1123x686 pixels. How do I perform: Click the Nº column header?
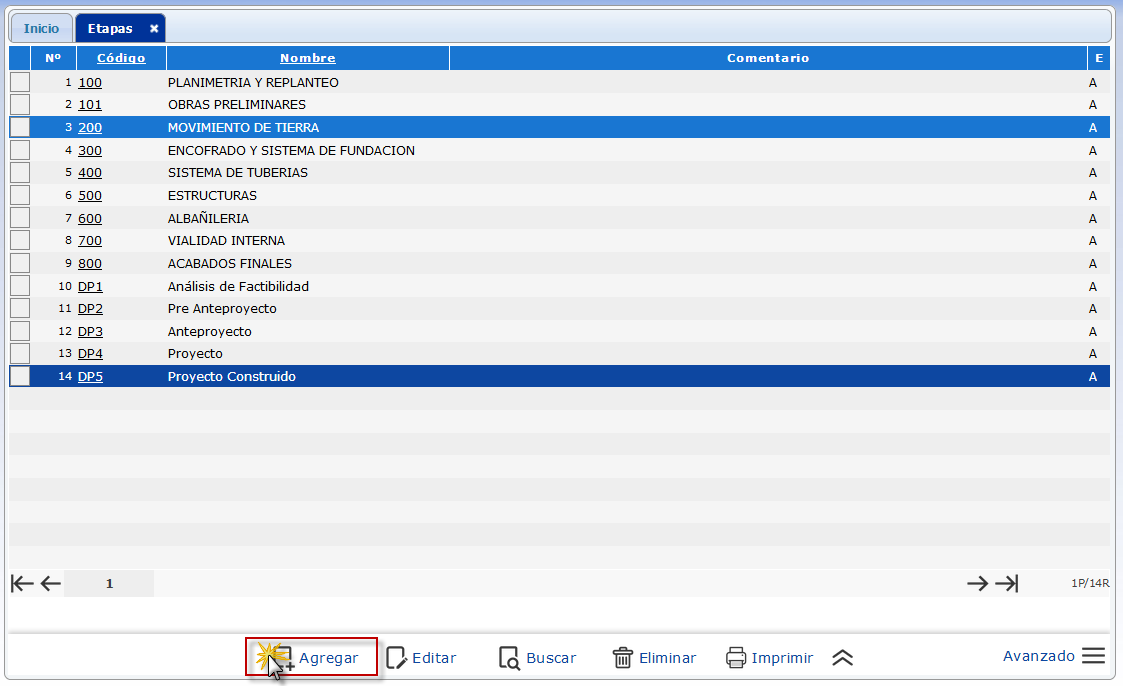pos(53,58)
